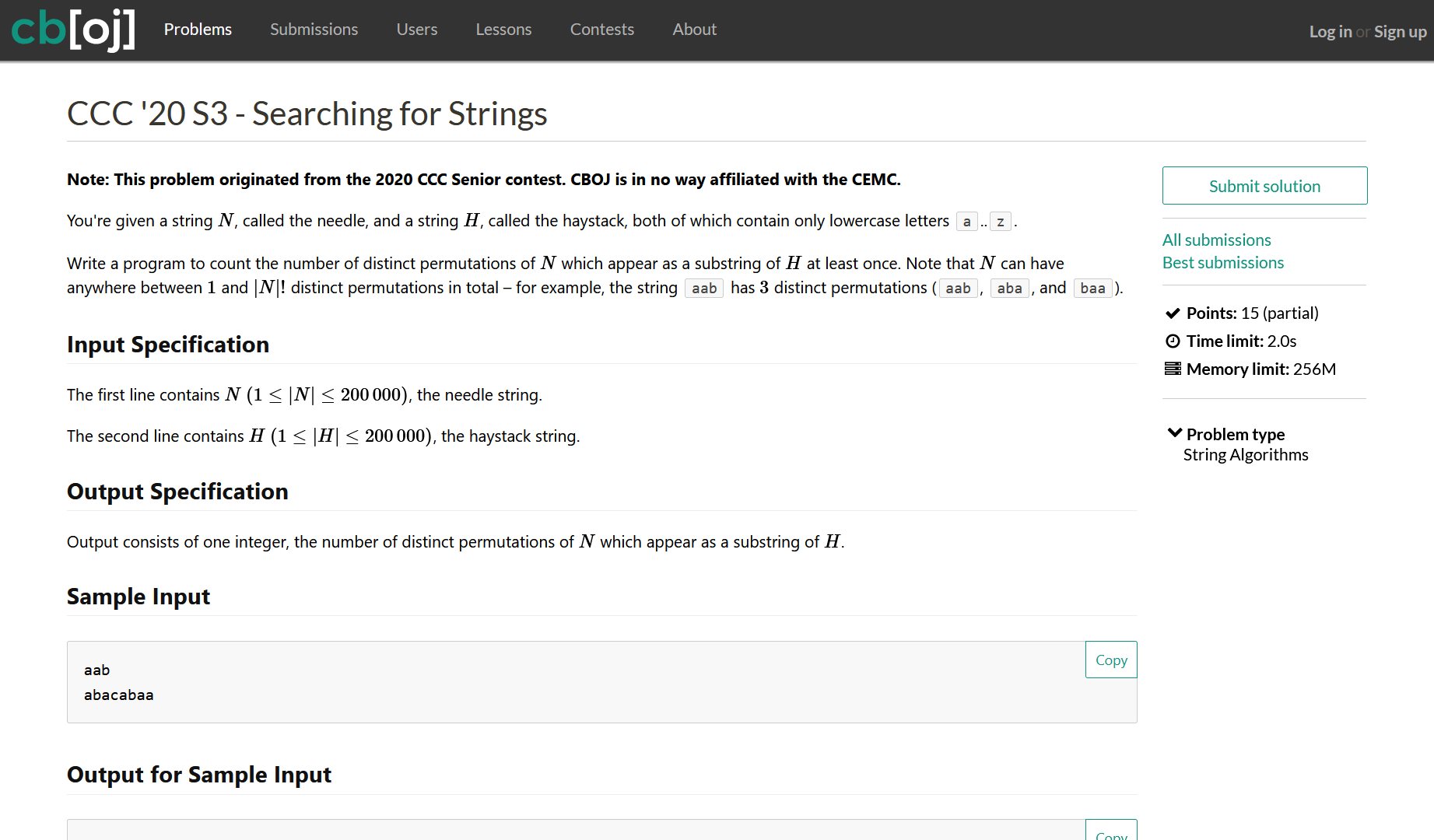This screenshot has height=840, width=1434.
Task: Click the Points checkmark icon
Action: click(1173, 313)
